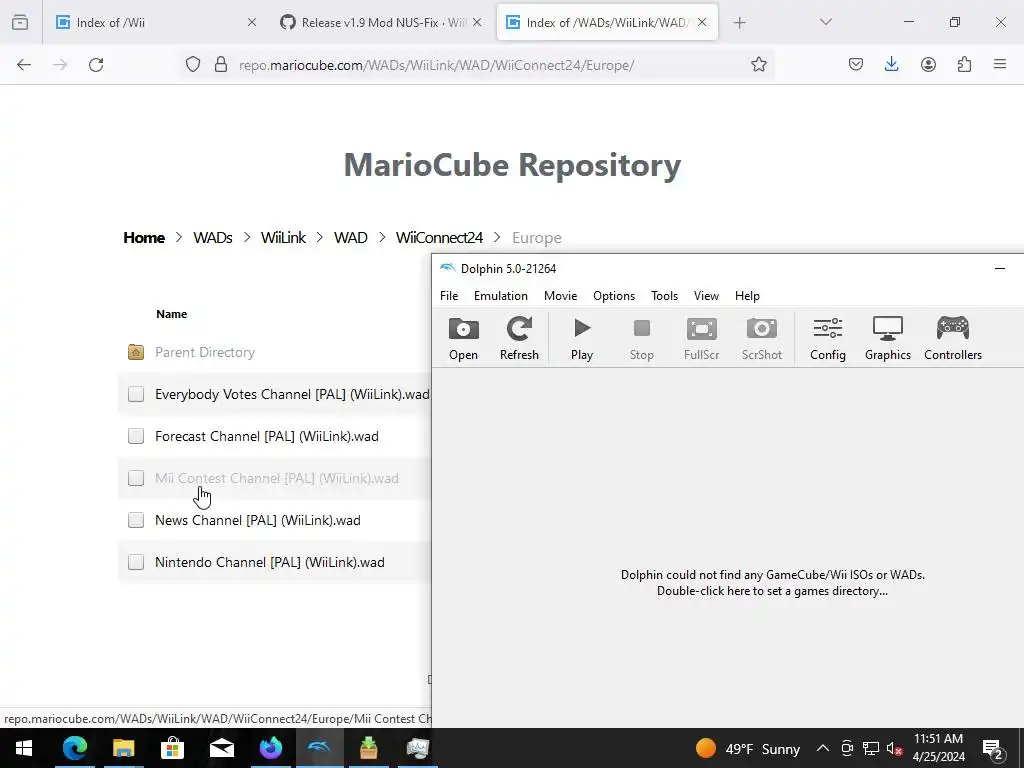The width and height of the screenshot is (1024, 768).
Task: Download Forecast Channel [PAL] wad file
Action: coord(266,436)
